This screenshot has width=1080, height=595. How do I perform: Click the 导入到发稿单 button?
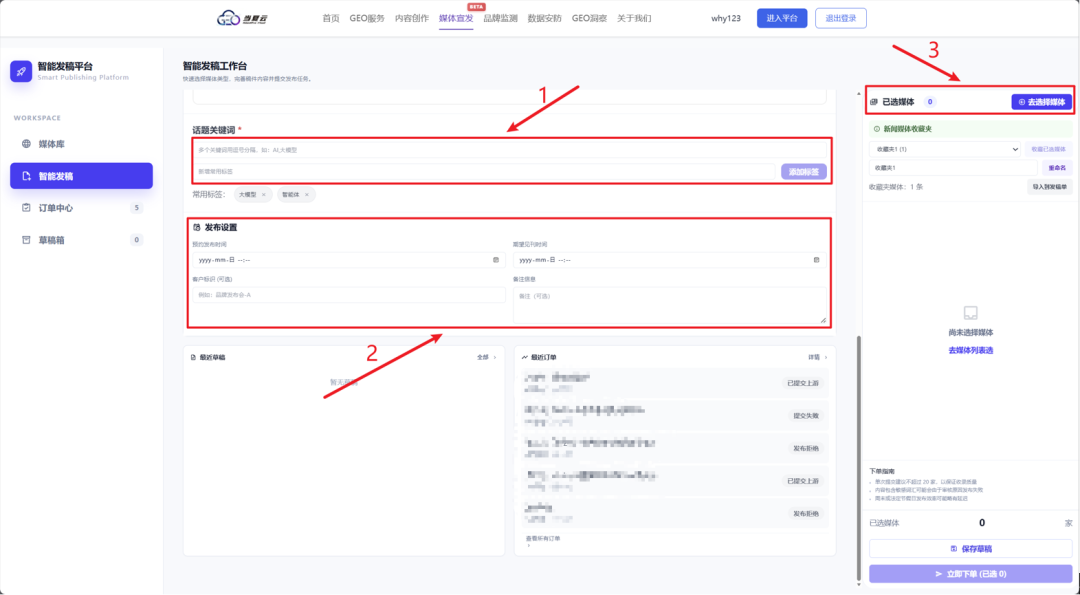1050,187
